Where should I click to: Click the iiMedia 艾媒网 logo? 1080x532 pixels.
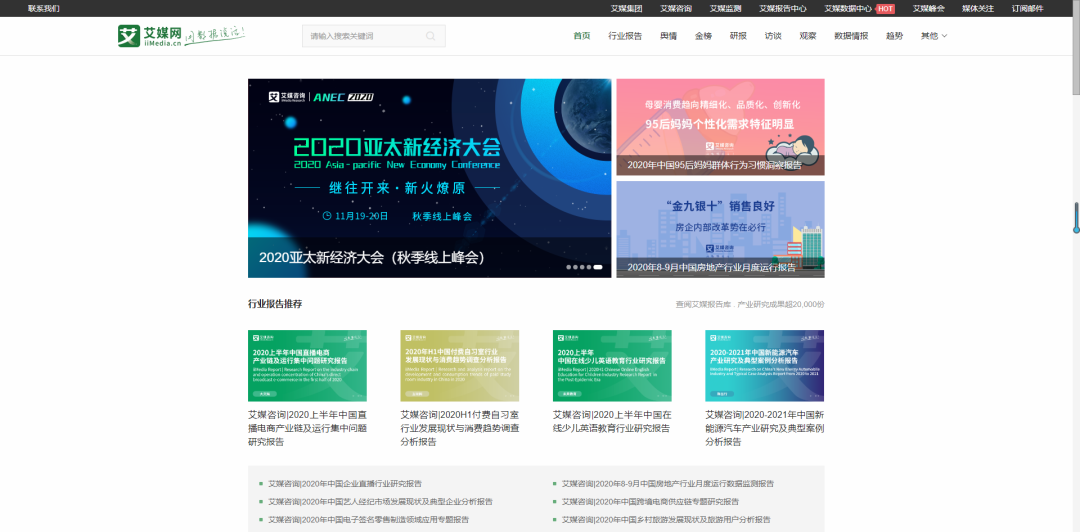(x=150, y=36)
